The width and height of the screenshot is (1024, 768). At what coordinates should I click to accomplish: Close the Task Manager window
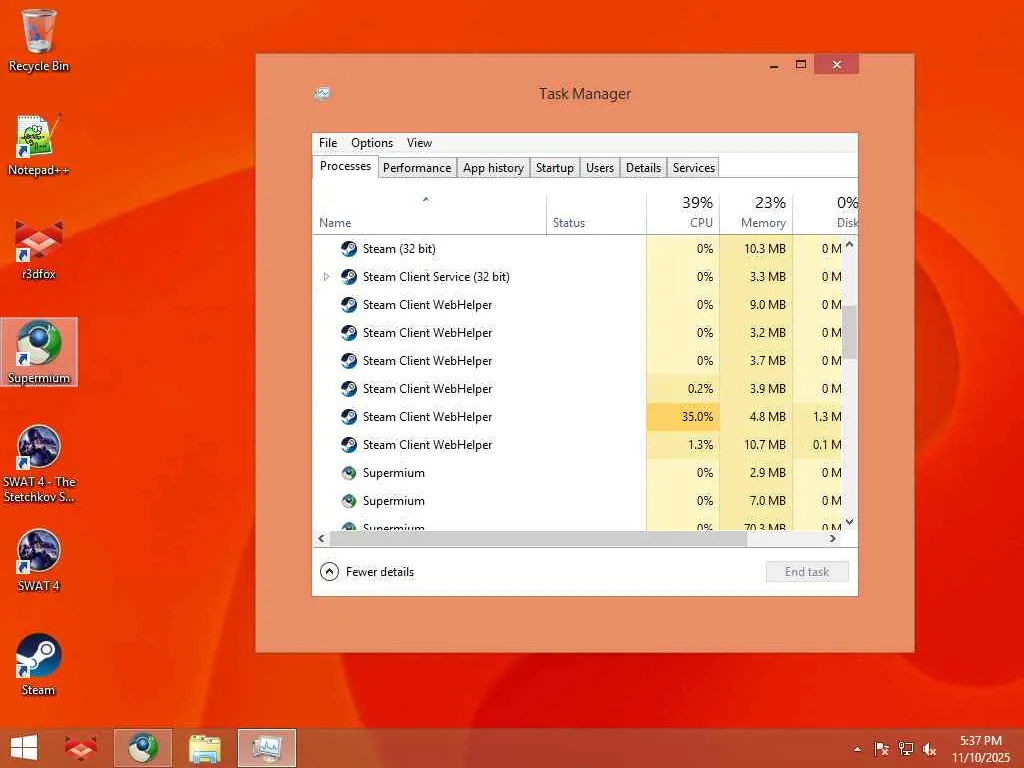coord(837,65)
